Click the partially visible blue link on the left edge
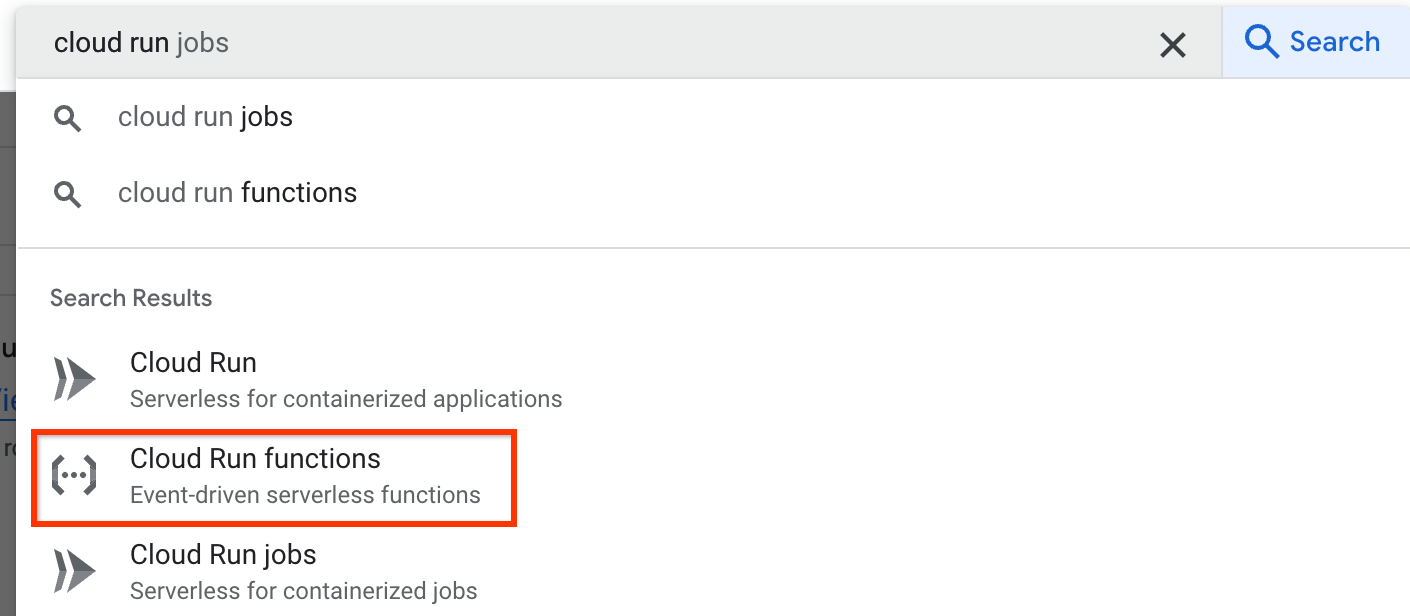The image size is (1410, 616). coord(5,400)
